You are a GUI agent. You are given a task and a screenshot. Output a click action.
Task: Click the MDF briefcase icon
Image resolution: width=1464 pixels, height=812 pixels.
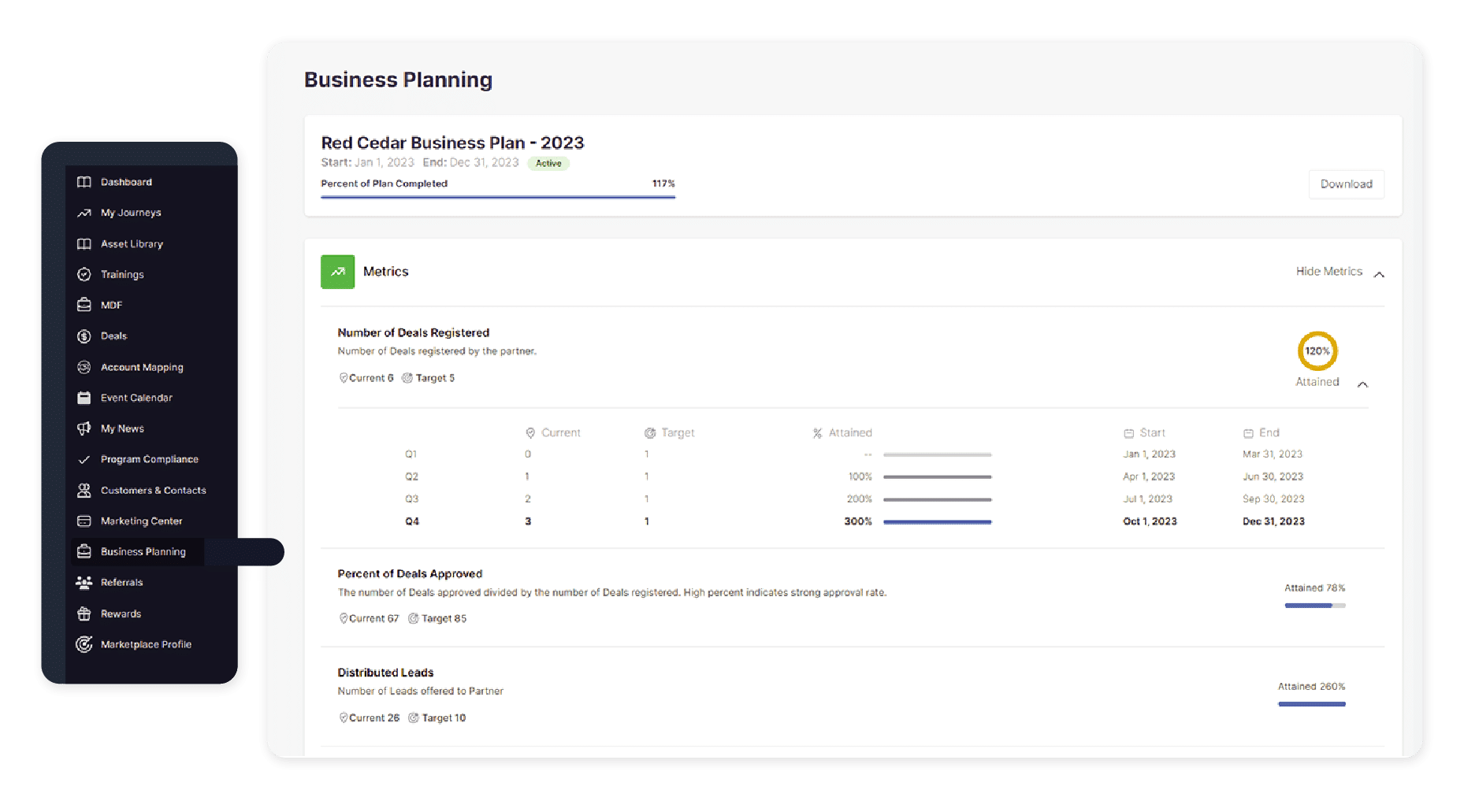[x=84, y=305]
